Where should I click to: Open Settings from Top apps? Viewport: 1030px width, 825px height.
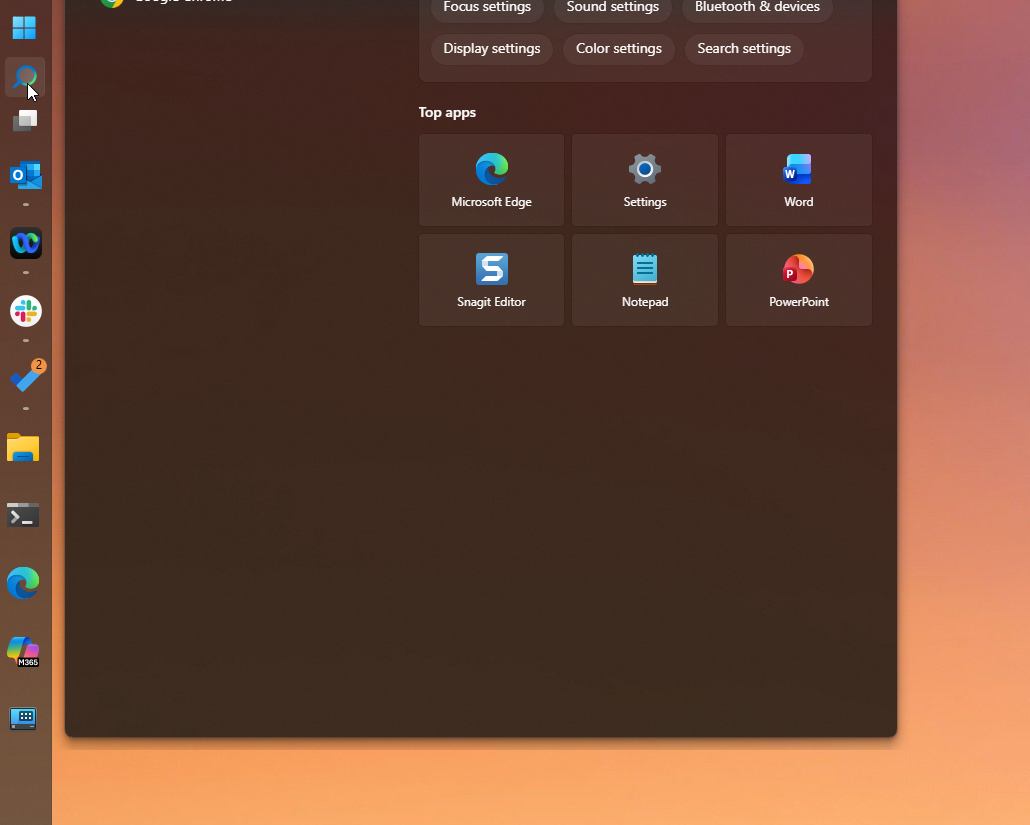coord(644,180)
